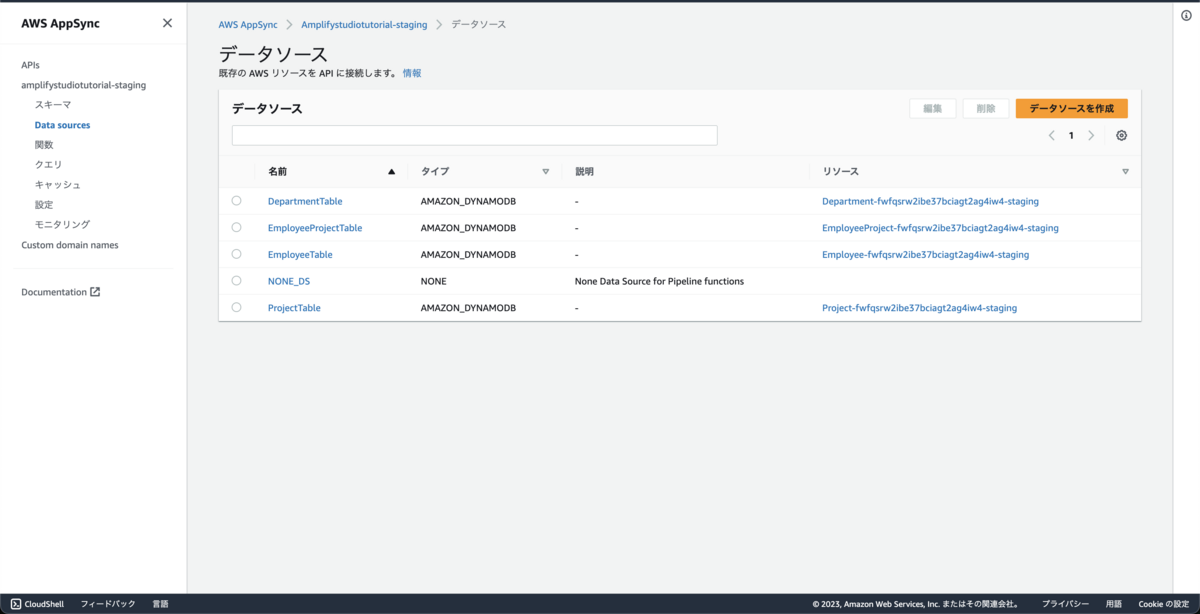
Task: Click AMAZON_DYNAMODB type in ProjectTable row
Action: pos(468,308)
